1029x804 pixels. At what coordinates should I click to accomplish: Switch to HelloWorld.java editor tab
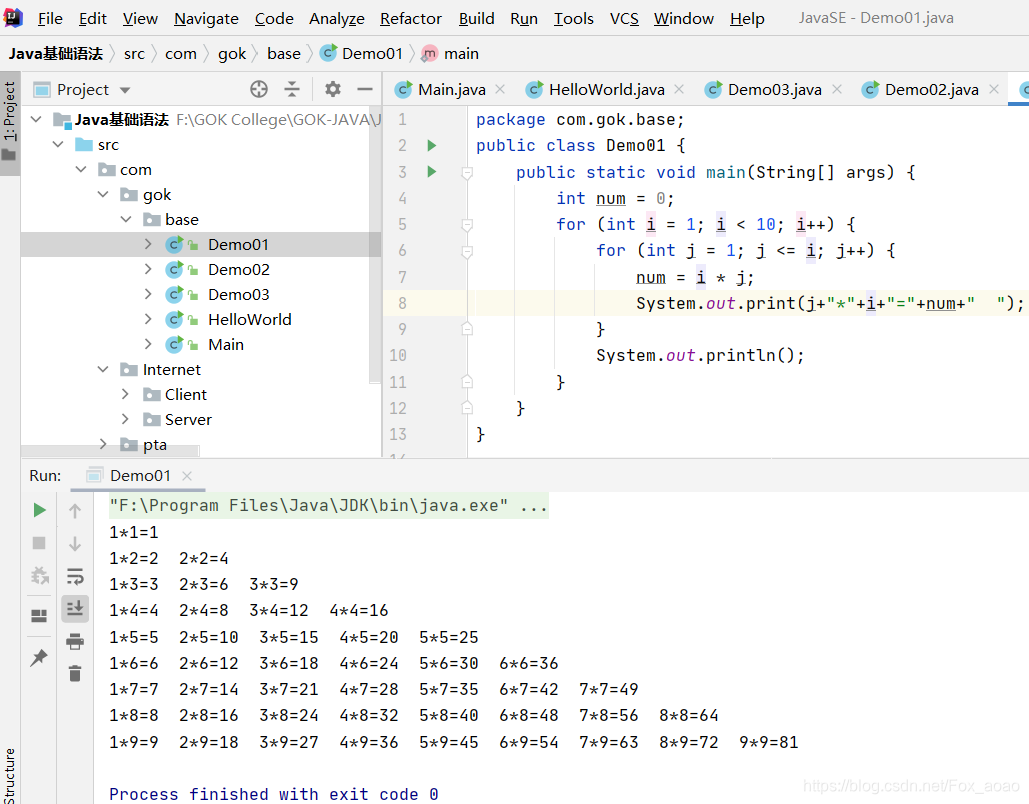click(606, 89)
